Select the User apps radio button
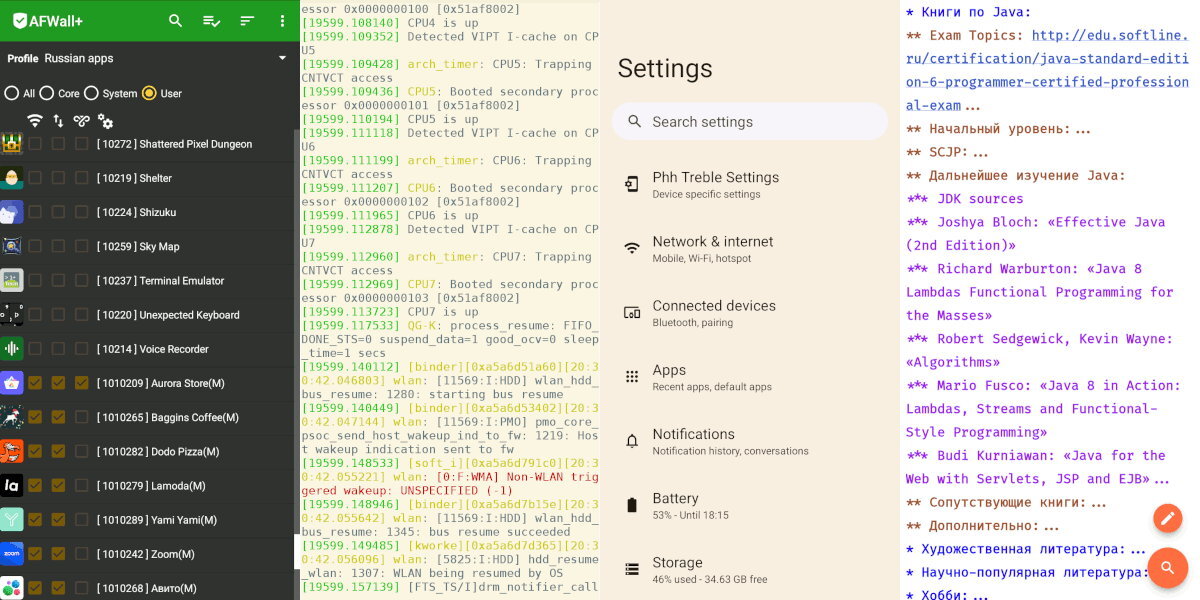Viewport: 1200px width, 600px height. point(149,93)
